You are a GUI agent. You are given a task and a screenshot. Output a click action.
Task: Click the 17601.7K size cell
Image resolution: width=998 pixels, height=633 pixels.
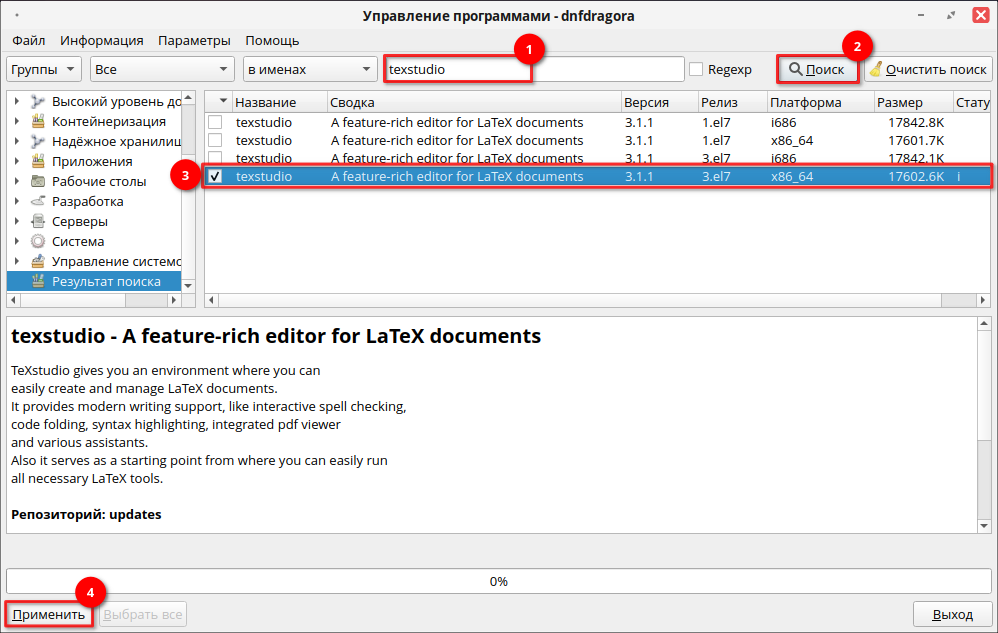click(916, 140)
